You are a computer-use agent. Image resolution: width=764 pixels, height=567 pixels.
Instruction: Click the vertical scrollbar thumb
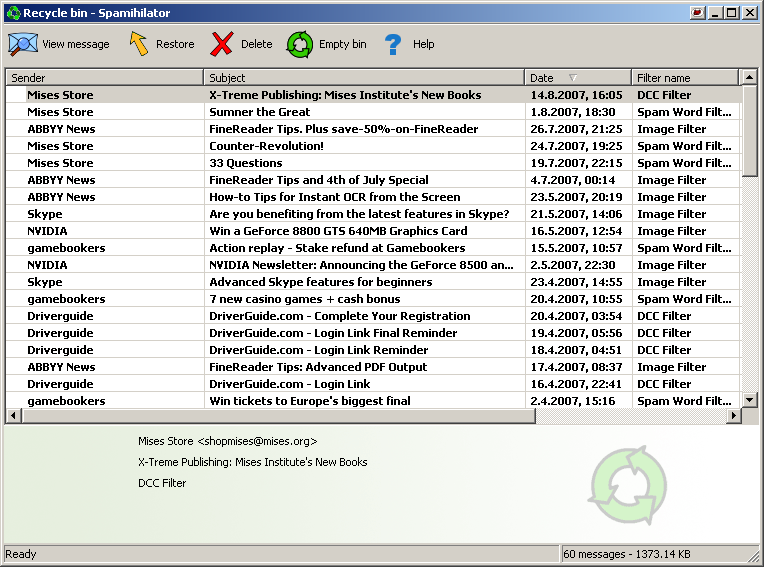pyautogui.click(x=749, y=131)
